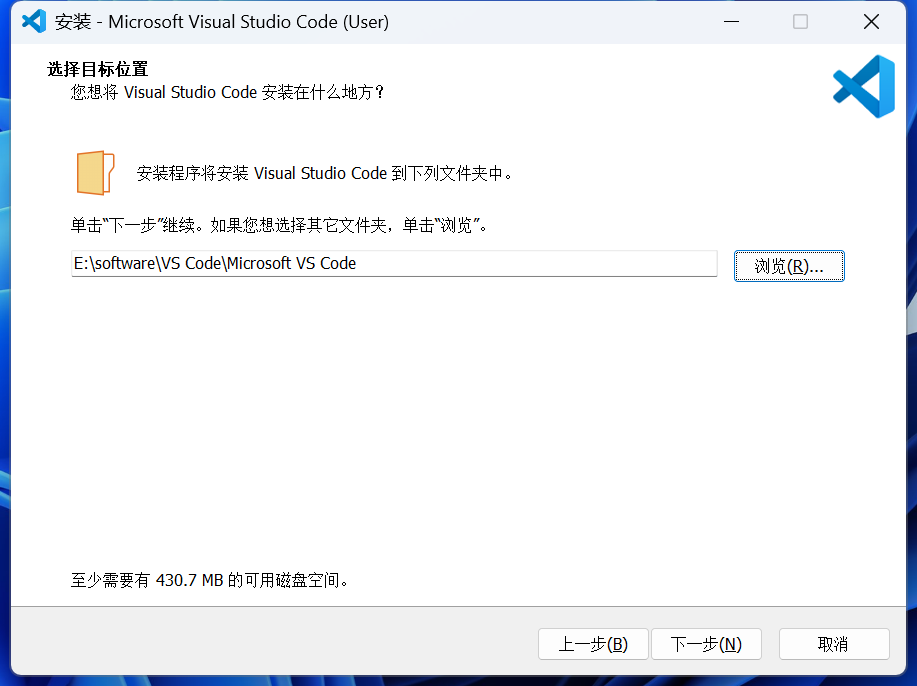Screen dimensions: 917x686
Task: Close the installer window
Action: pyautogui.click(x=871, y=22)
